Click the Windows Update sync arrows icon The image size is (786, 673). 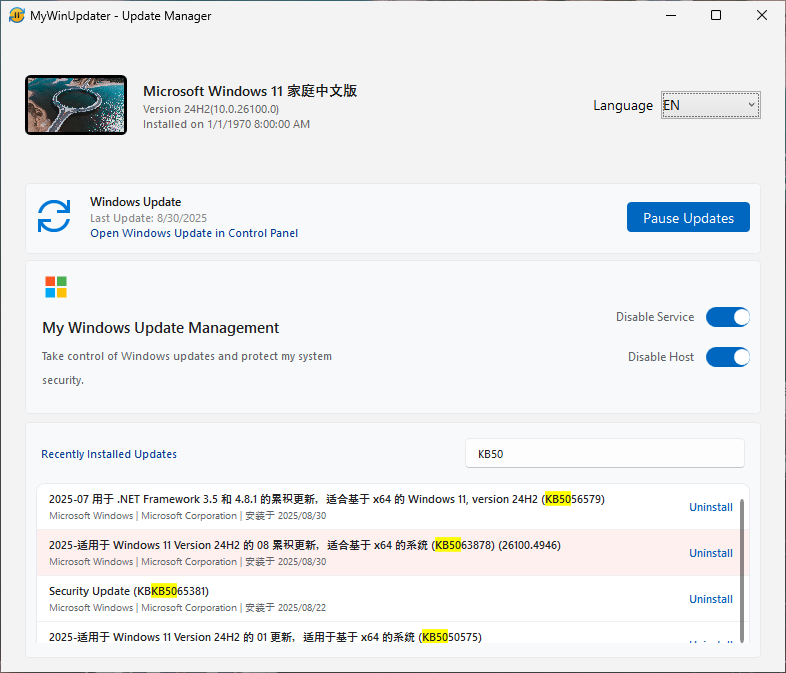54,216
